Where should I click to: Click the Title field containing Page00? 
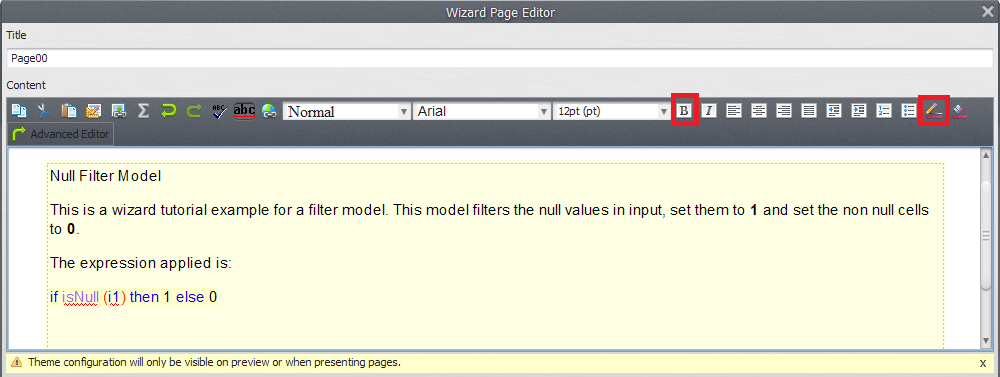click(x=500, y=58)
